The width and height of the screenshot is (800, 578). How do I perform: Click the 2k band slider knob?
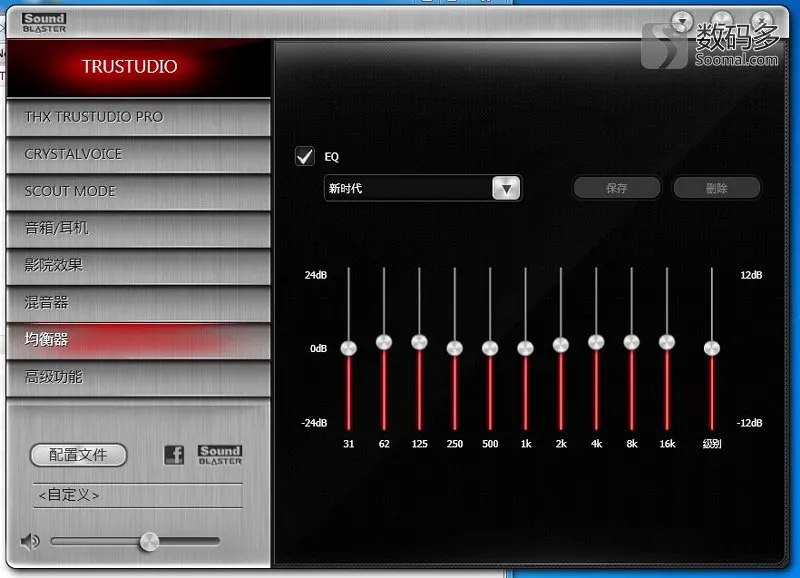click(561, 345)
